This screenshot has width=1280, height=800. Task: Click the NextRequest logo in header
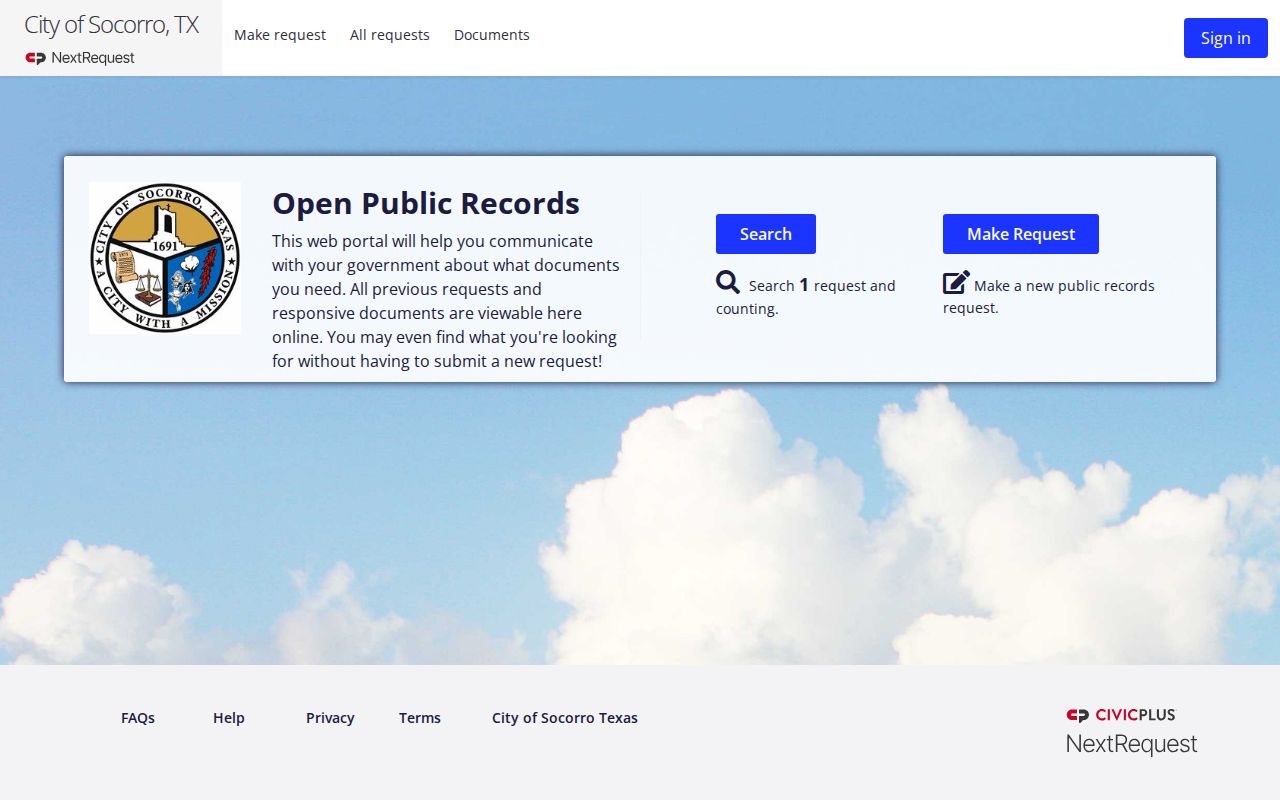tap(80, 58)
